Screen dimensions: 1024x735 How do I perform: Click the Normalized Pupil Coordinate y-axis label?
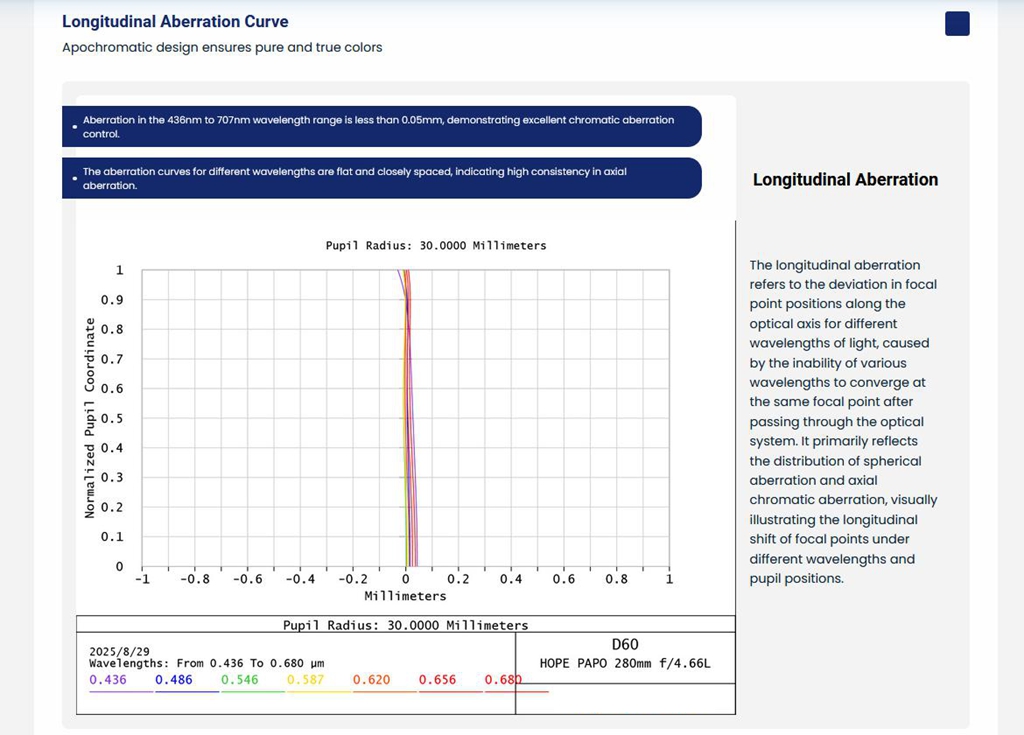(x=90, y=418)
